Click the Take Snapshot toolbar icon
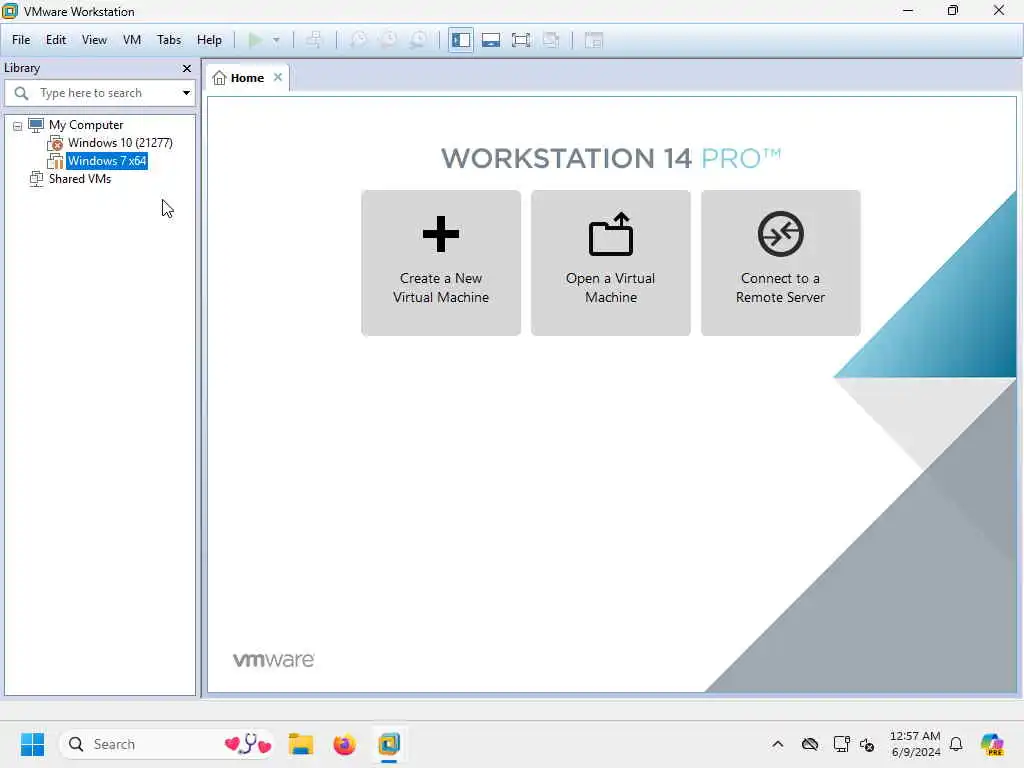The height and width of the screenshot is (768, 1024). [x=358, y=40]
